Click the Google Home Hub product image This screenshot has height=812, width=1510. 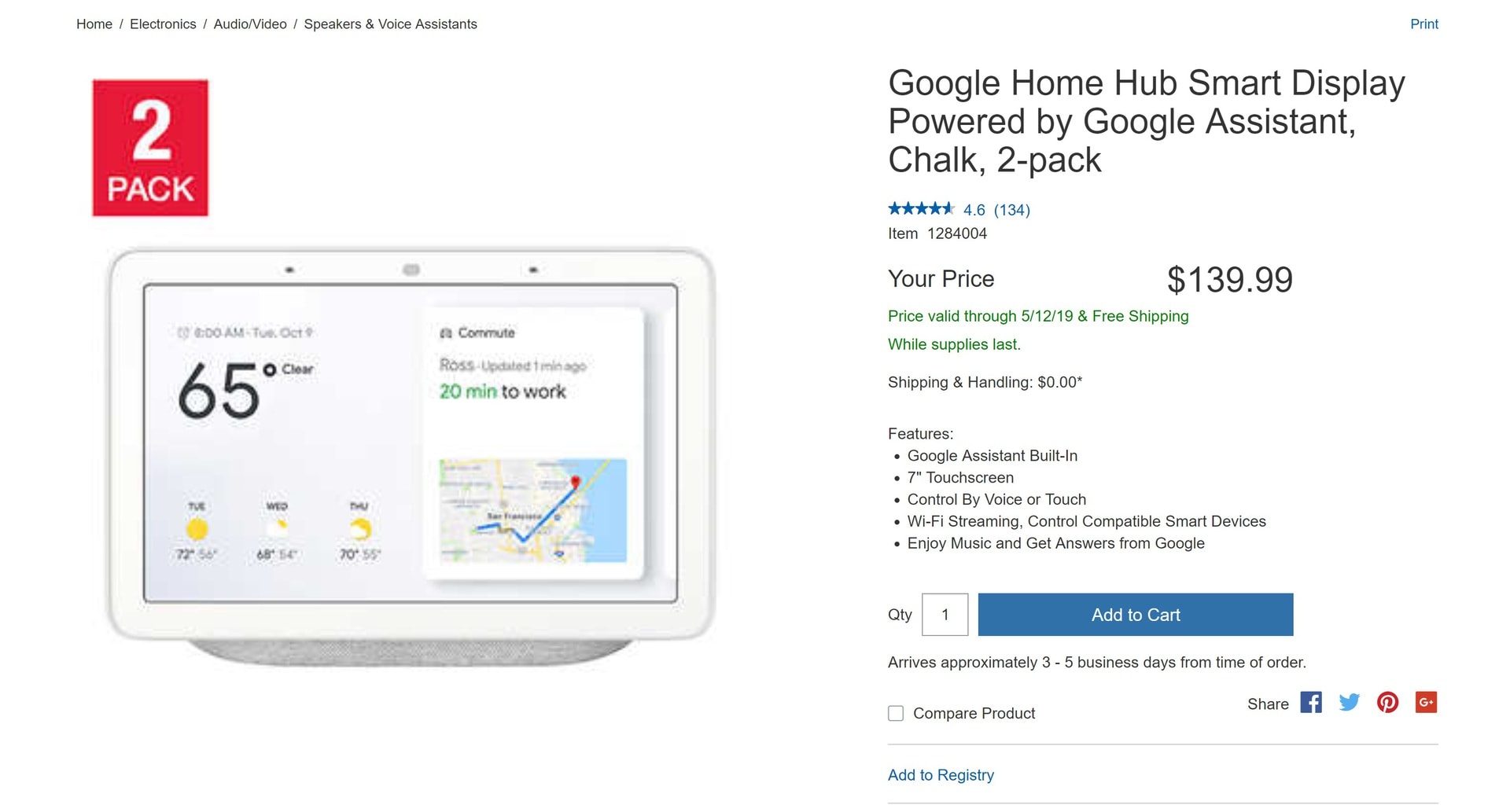(411, 456)
